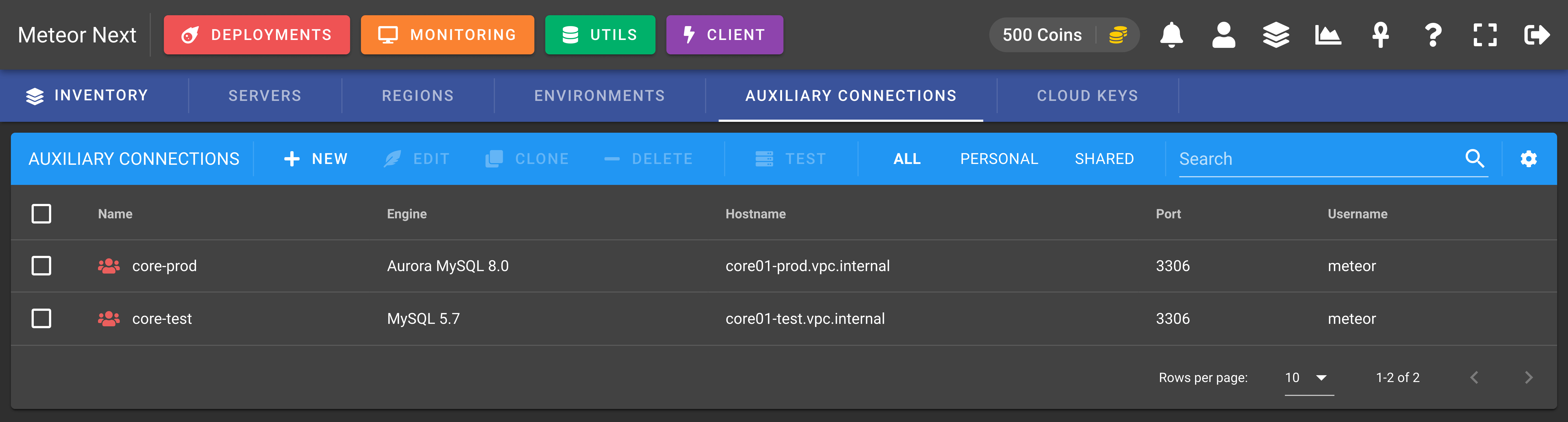Open table settings gear icon

pos(1529,159)
